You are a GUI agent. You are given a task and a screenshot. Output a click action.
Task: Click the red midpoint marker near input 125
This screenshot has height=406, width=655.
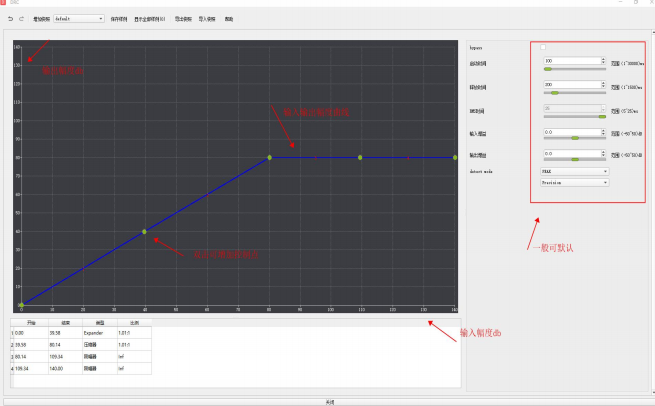408,158
